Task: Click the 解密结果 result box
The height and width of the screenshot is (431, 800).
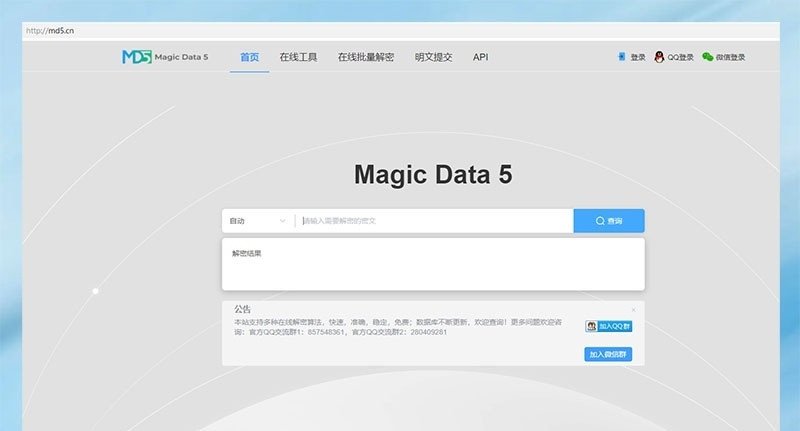Action: (433, 264)
